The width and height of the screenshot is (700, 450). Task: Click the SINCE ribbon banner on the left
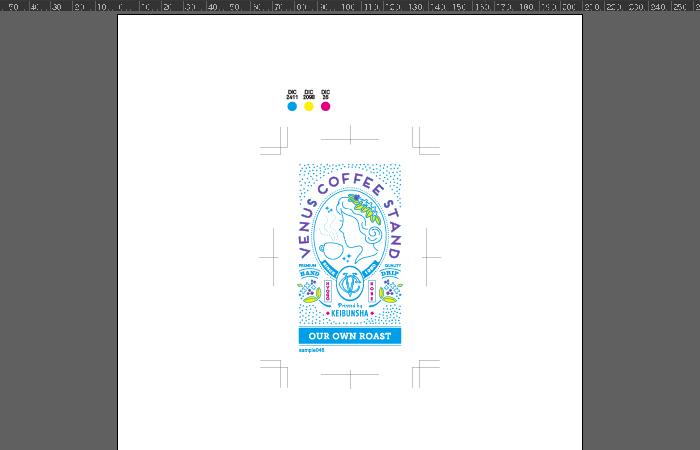[x=330, y=269]
